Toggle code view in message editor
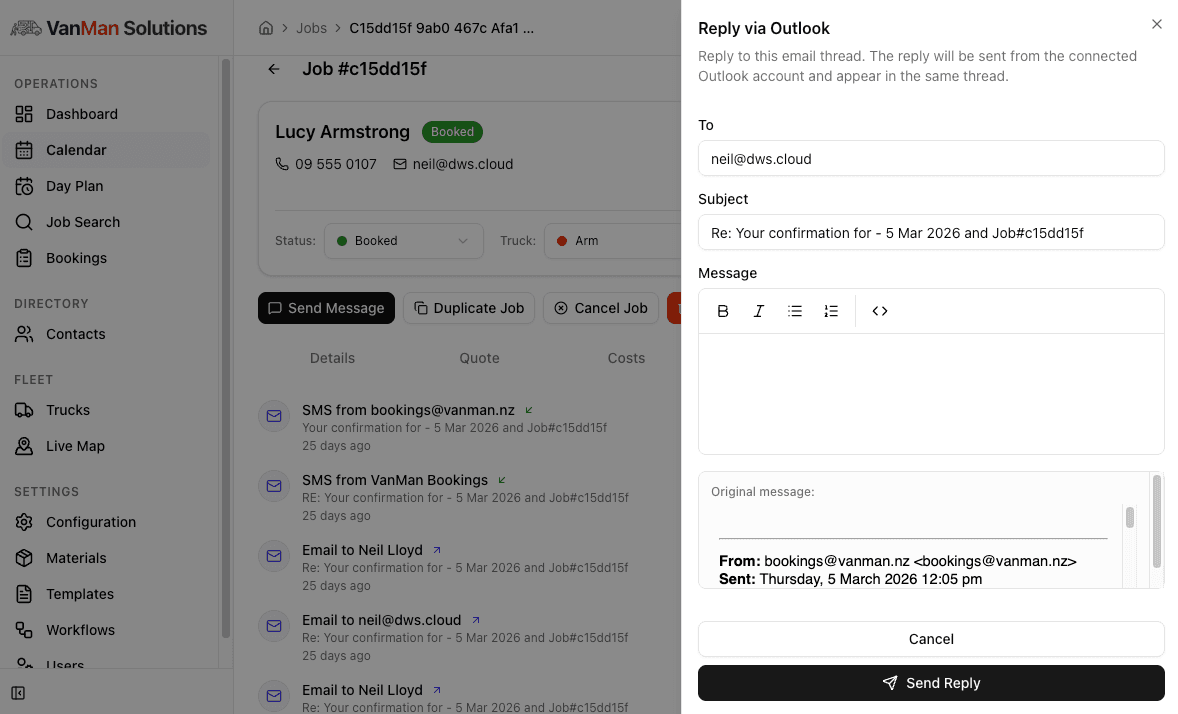The image size is (1178, 714). pos(880,311)
